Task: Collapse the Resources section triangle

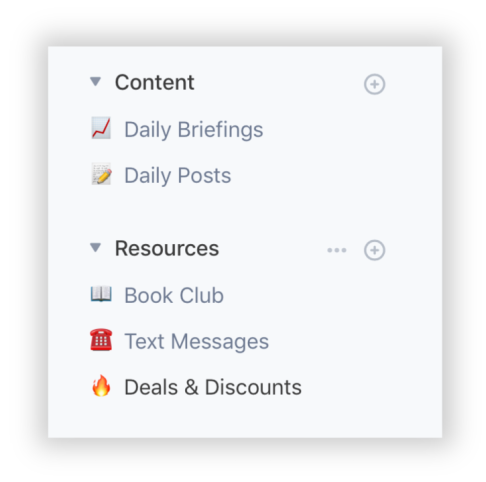Action: point(96,248)
